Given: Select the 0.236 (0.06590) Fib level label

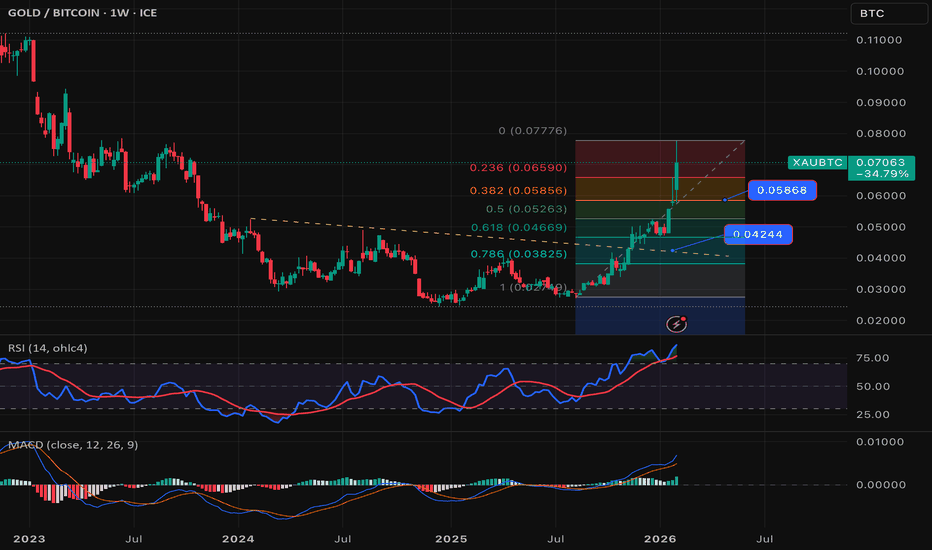Looking at the screenshot, I should [518, 168].
